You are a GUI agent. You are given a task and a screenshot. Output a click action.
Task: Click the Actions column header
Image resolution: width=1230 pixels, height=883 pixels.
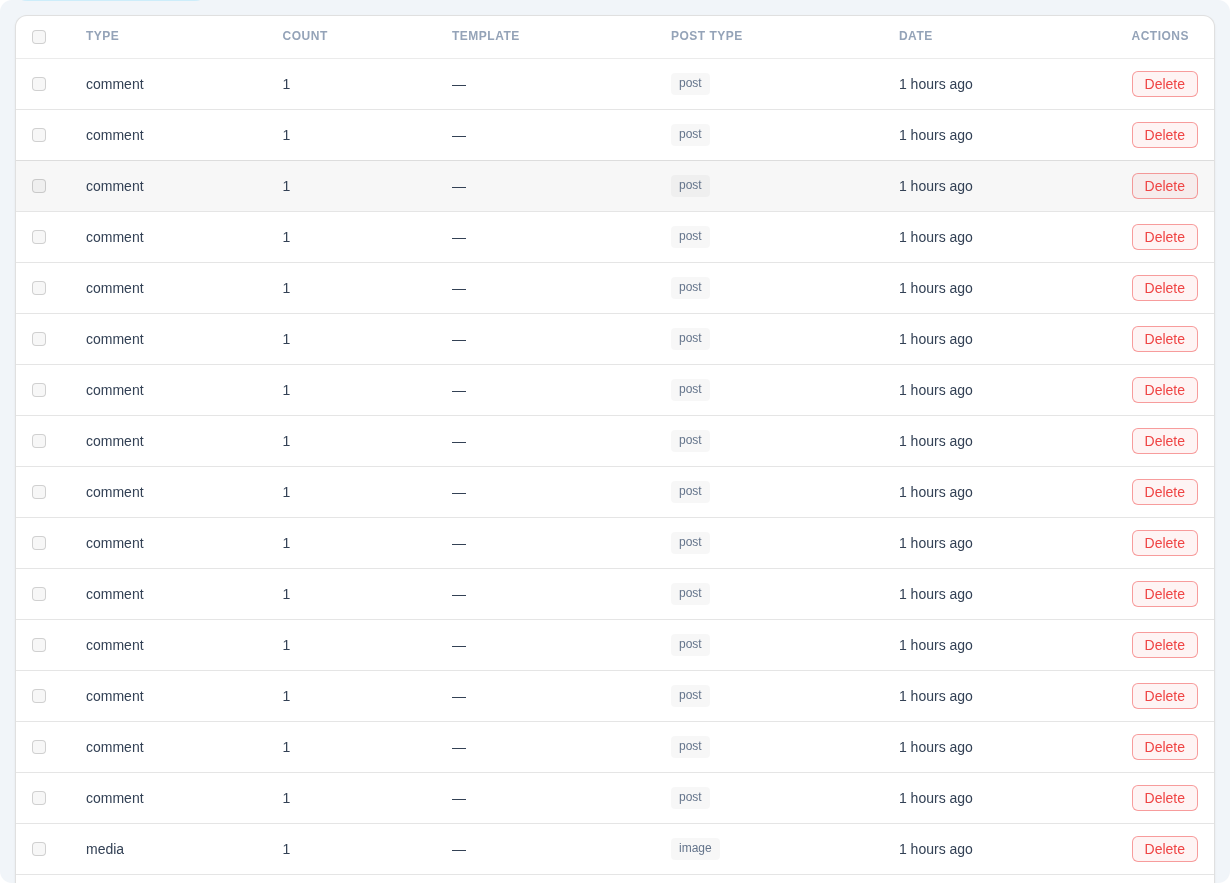[1159, 36]
